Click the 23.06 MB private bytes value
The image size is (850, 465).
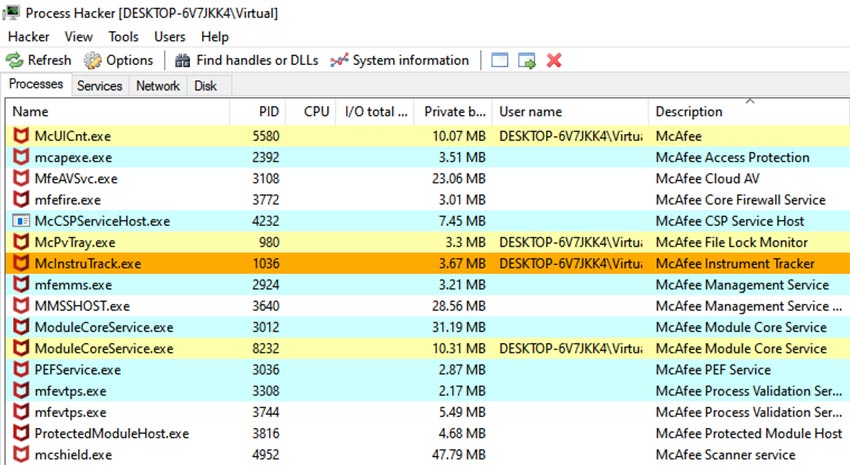459,179
